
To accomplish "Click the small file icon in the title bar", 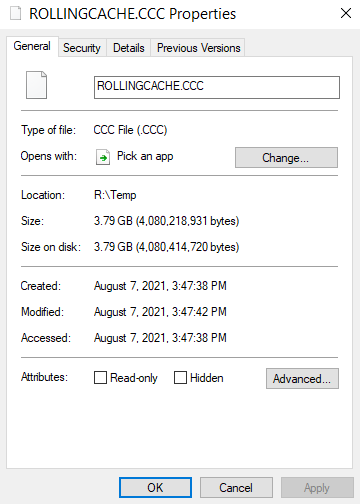I will [x=15, y=14].
